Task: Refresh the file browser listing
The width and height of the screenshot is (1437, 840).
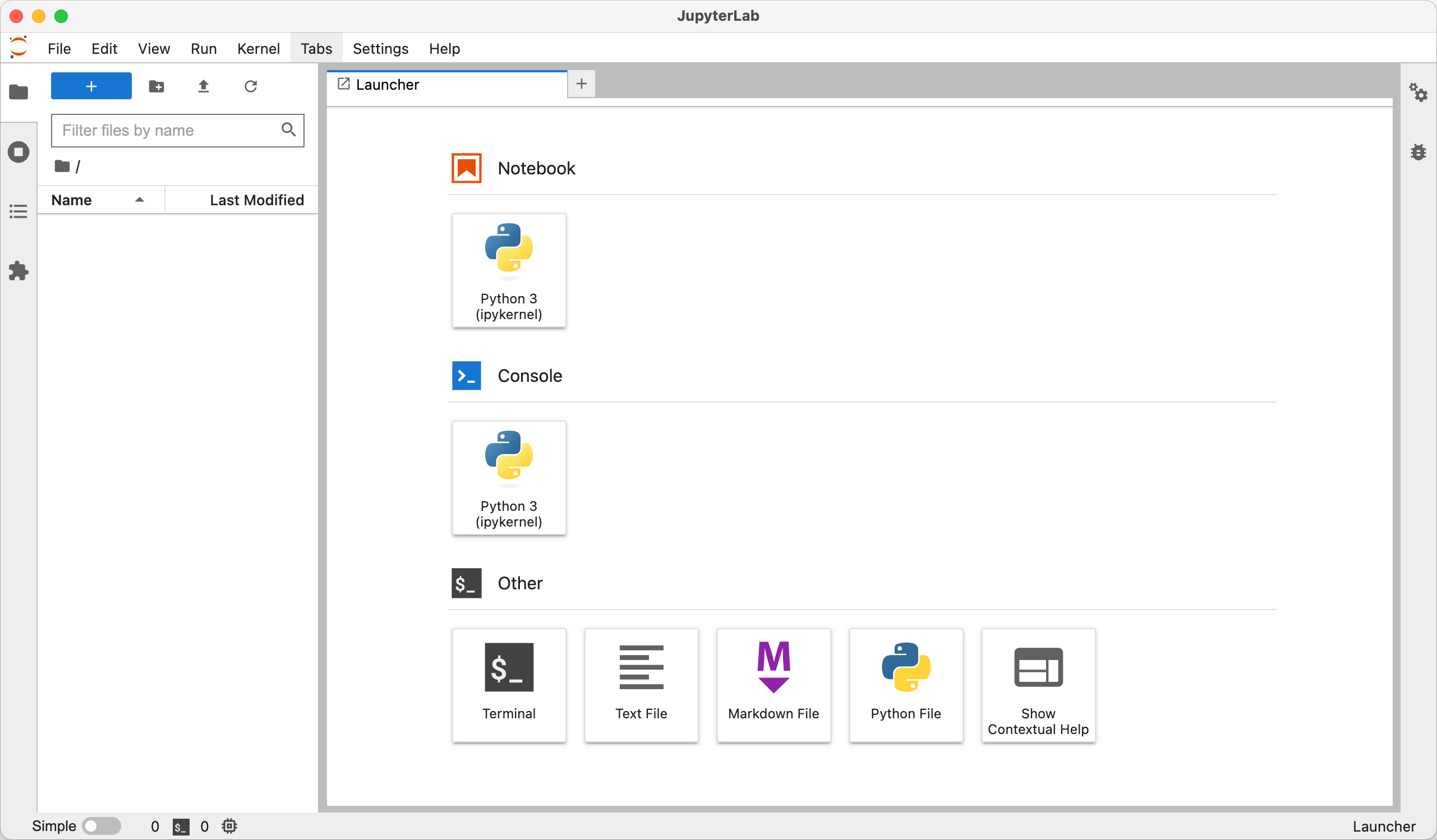Action: pyautogui.click(x=251, y=86)
